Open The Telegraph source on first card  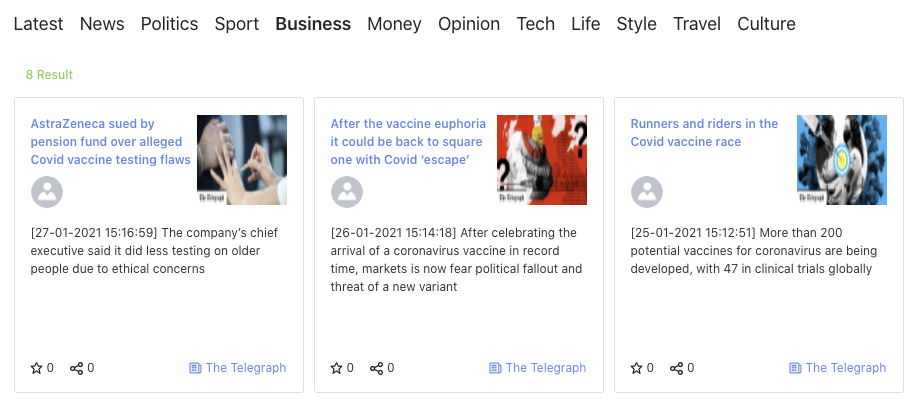tap(246, 368)
